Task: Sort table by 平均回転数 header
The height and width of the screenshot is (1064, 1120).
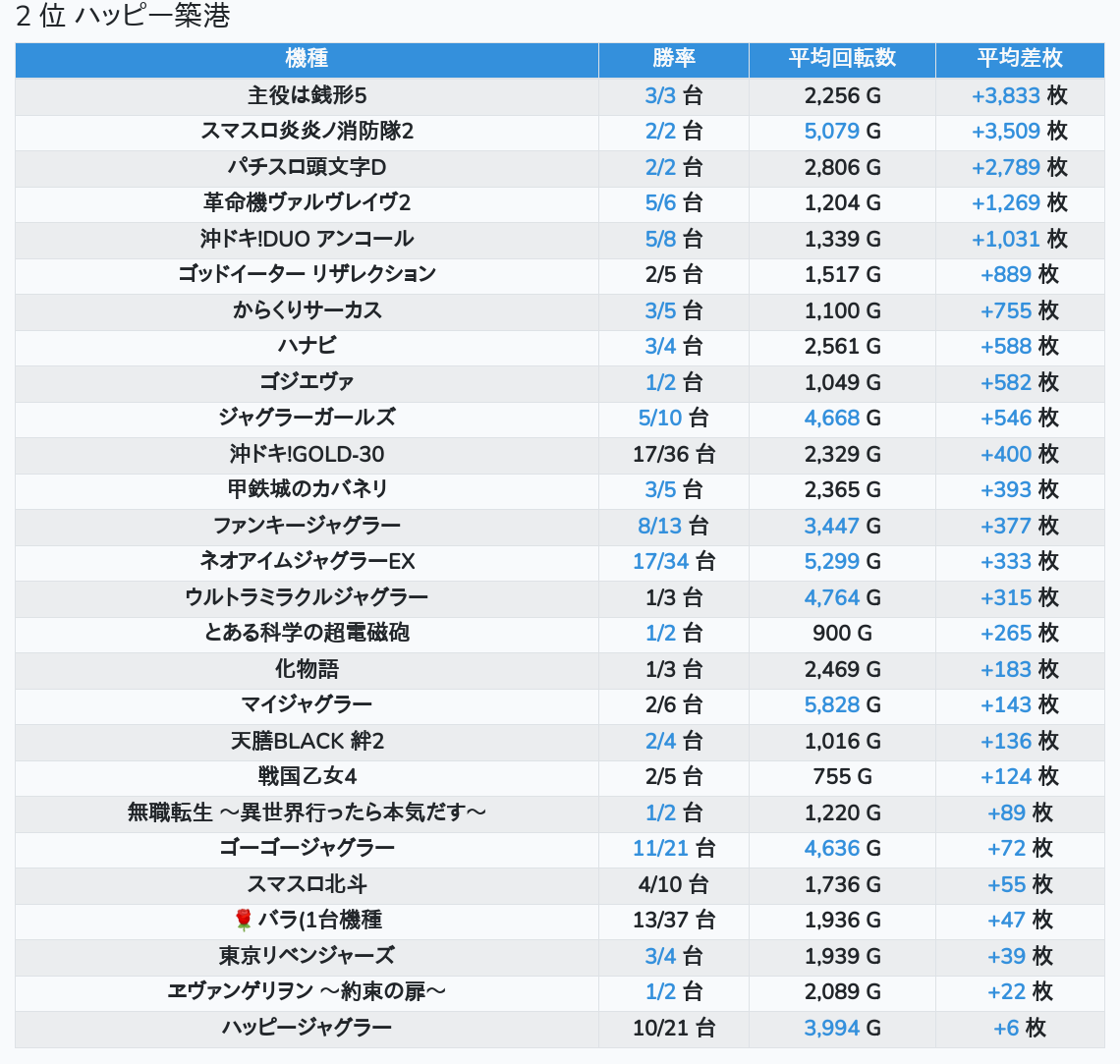Action: pyautogui.click(x=842, y=59)
